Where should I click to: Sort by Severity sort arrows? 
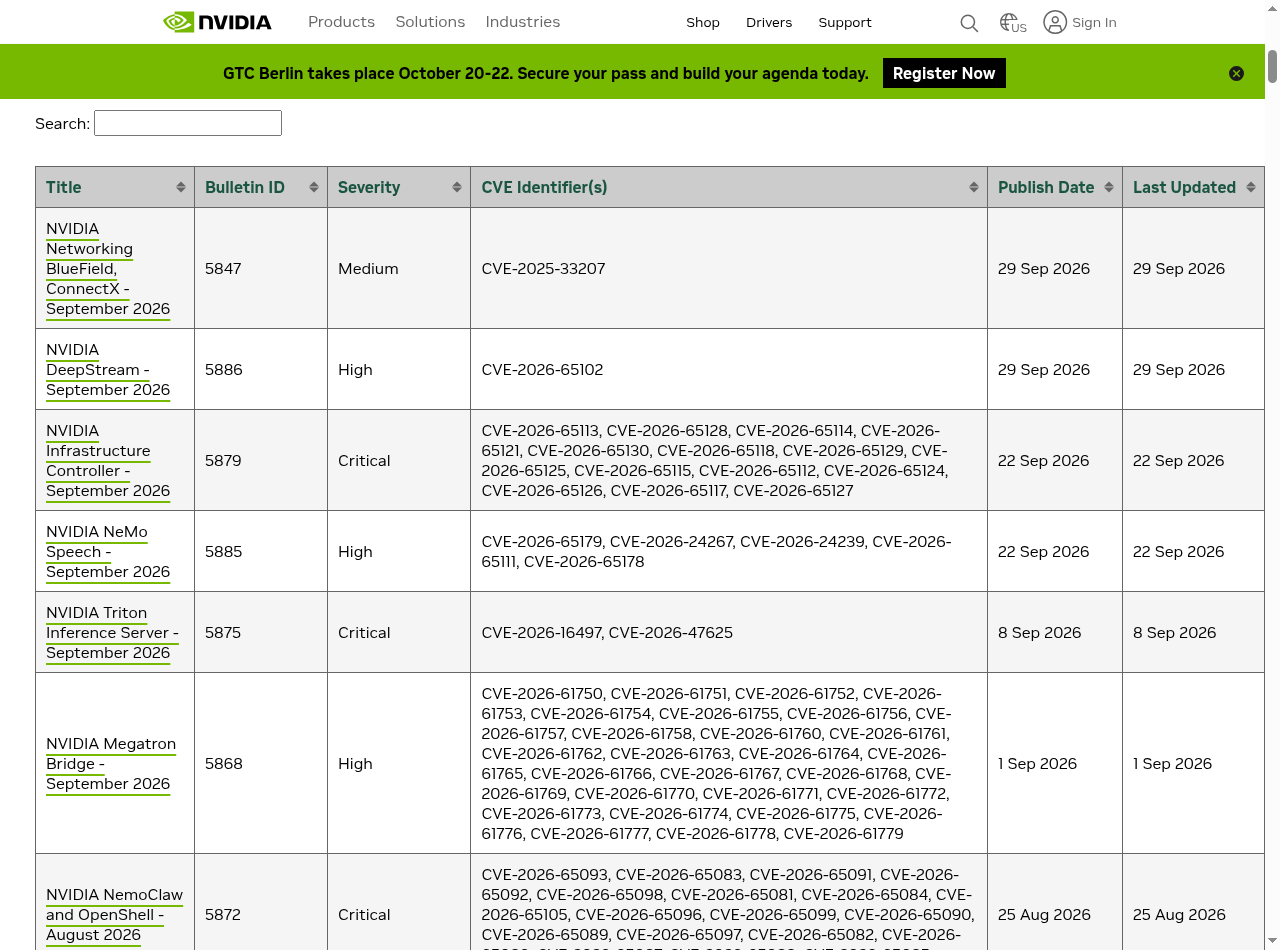coord(457,187)
